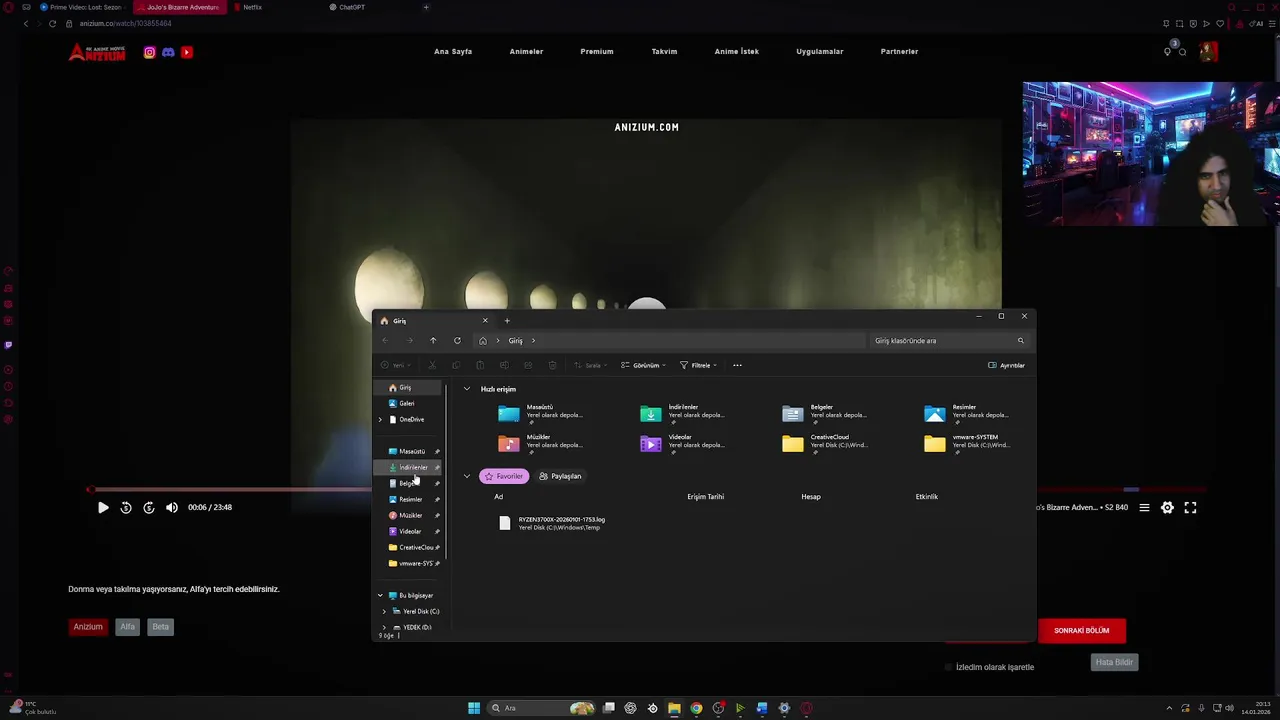
Task: Open Animeler in the site menu
Action: click(x=526, y=52)
